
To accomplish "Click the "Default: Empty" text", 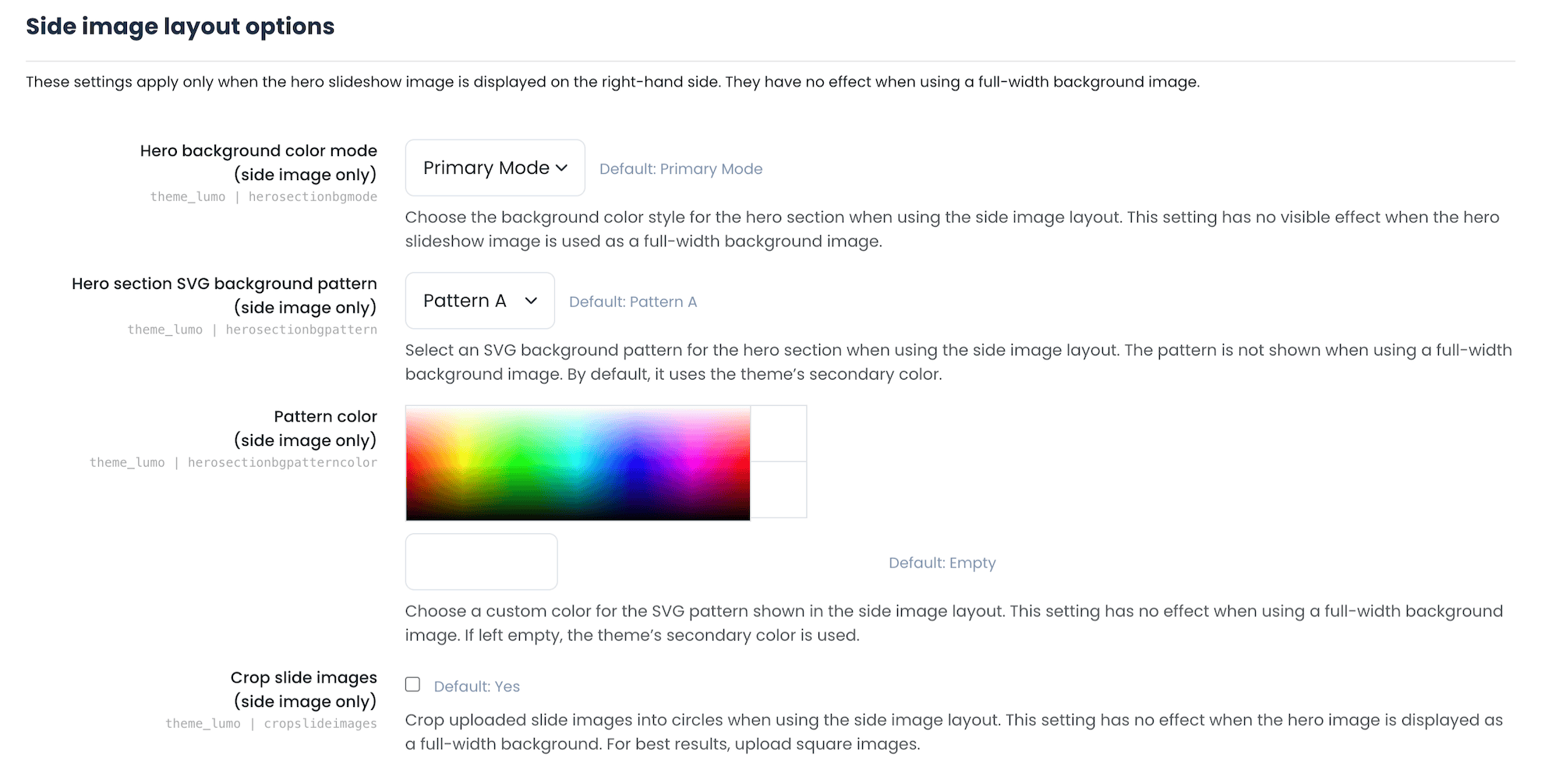I will coord(942,563).
